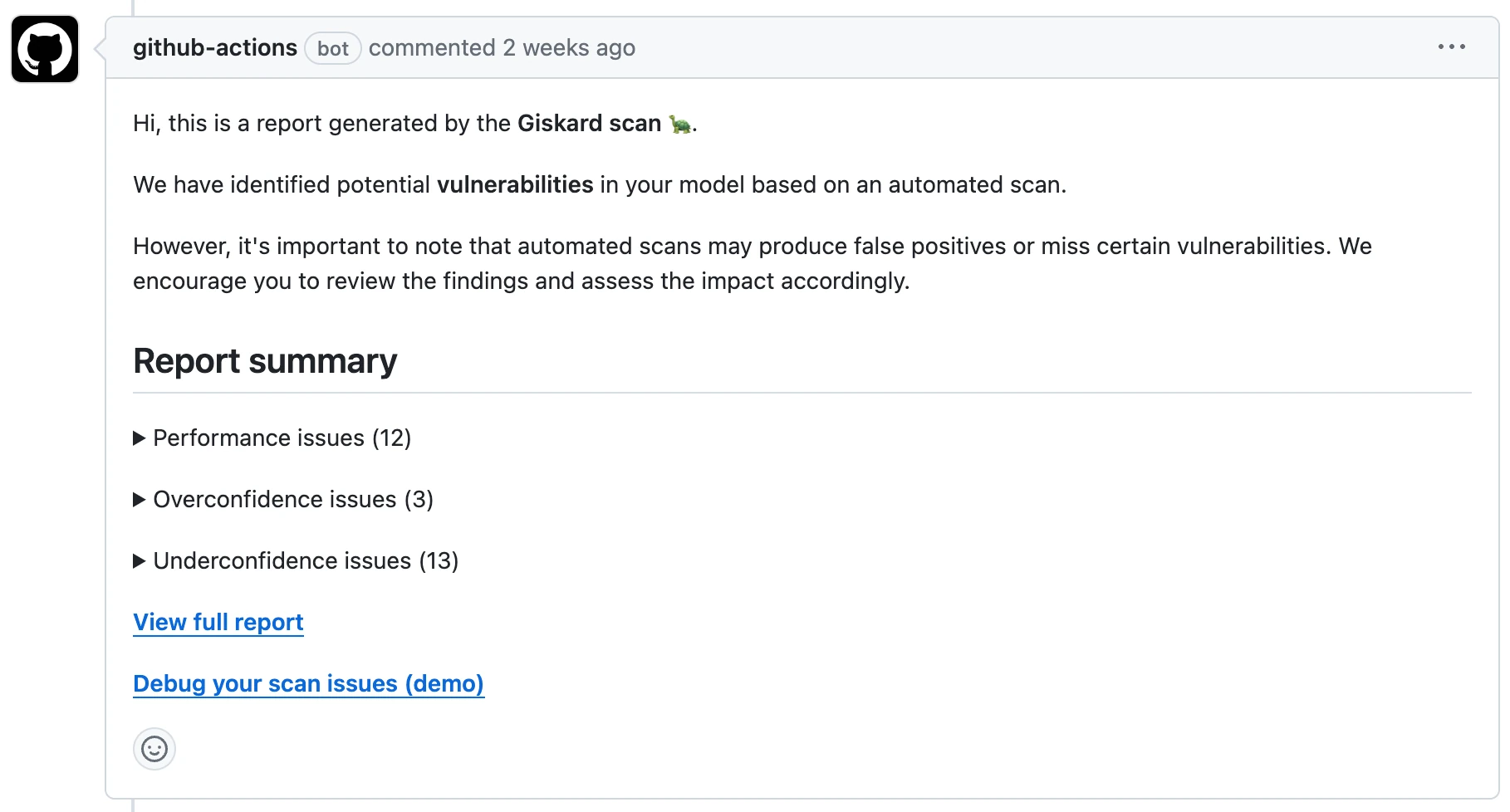Viewport: 1510px width, 812px height.
Task: Click the turtle emoji after Giskard scan
Action: click(x=680, y=124)
